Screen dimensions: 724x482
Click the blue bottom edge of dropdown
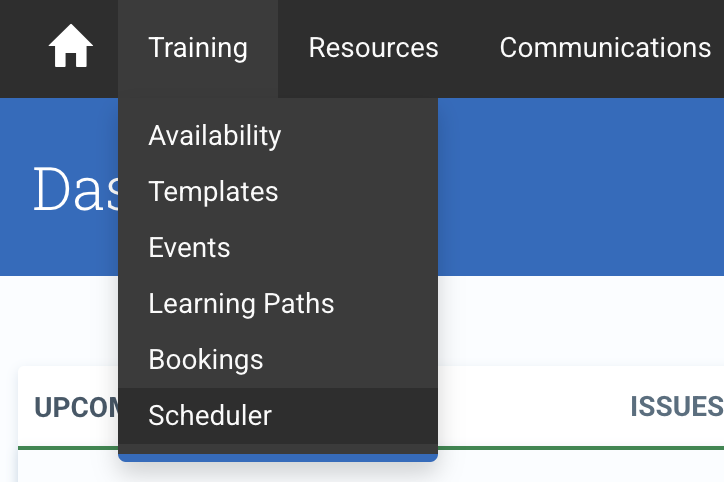click(278, 458)
